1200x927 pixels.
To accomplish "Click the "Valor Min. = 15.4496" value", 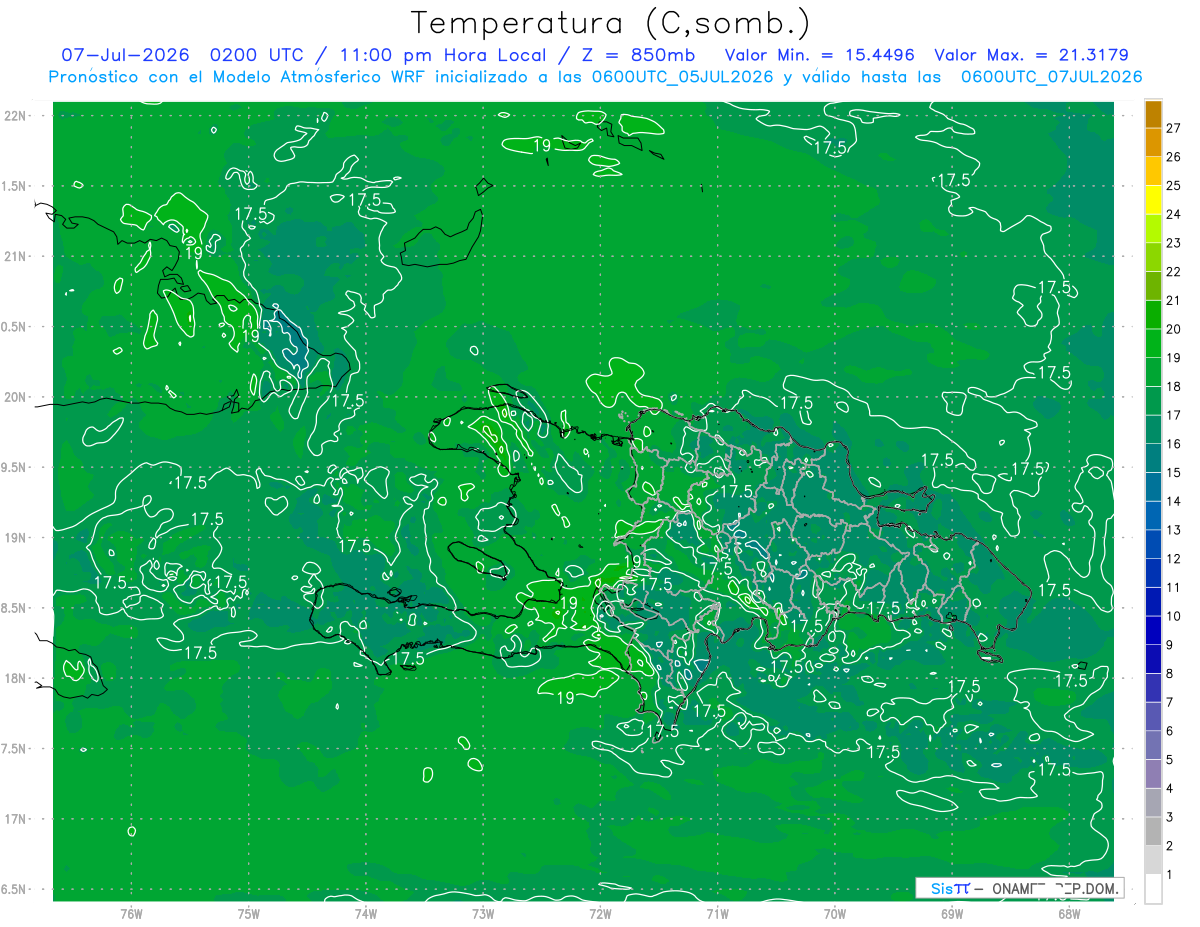I will click(819, 55).
